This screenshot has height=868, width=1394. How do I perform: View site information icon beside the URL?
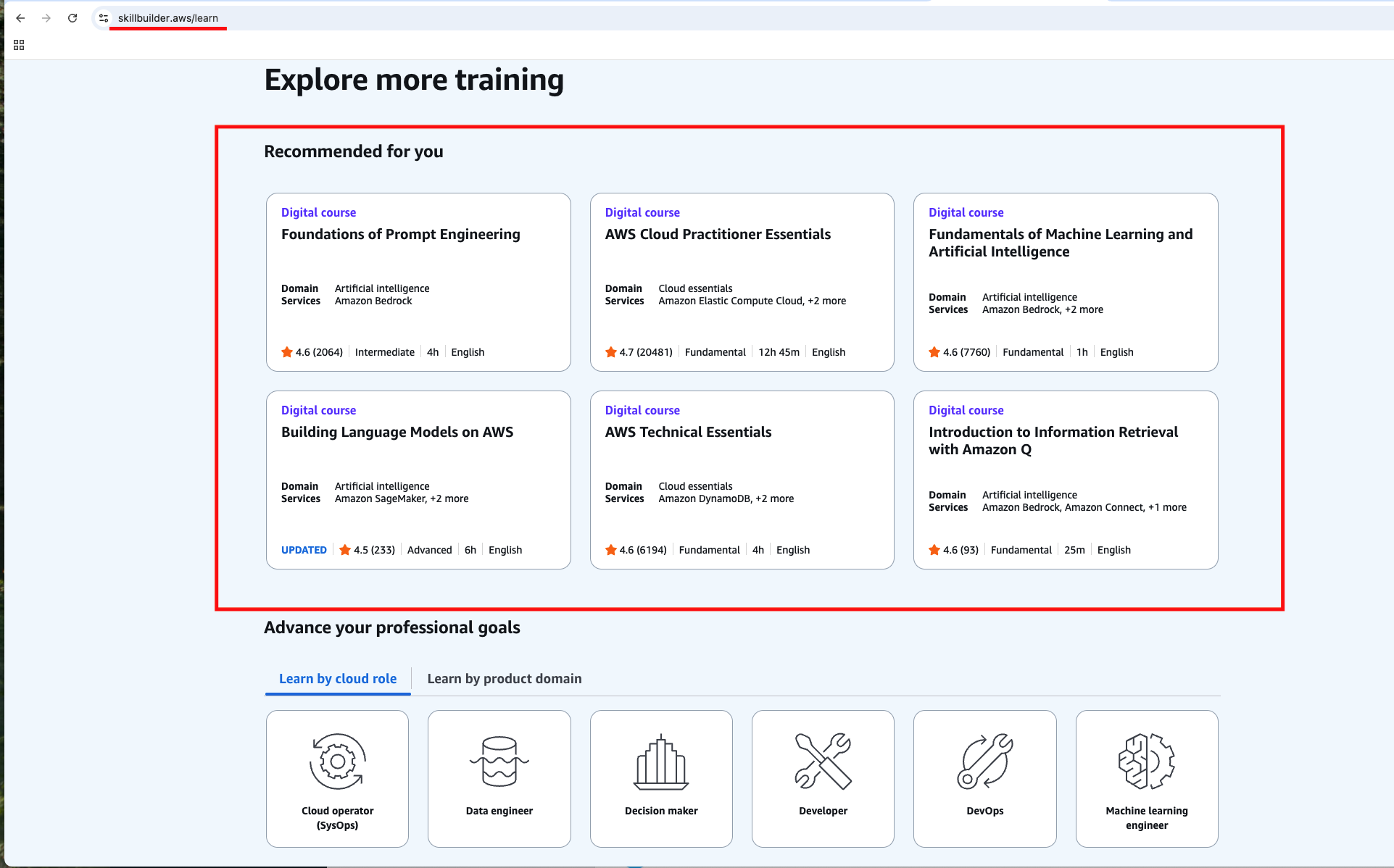pos(104,18)
